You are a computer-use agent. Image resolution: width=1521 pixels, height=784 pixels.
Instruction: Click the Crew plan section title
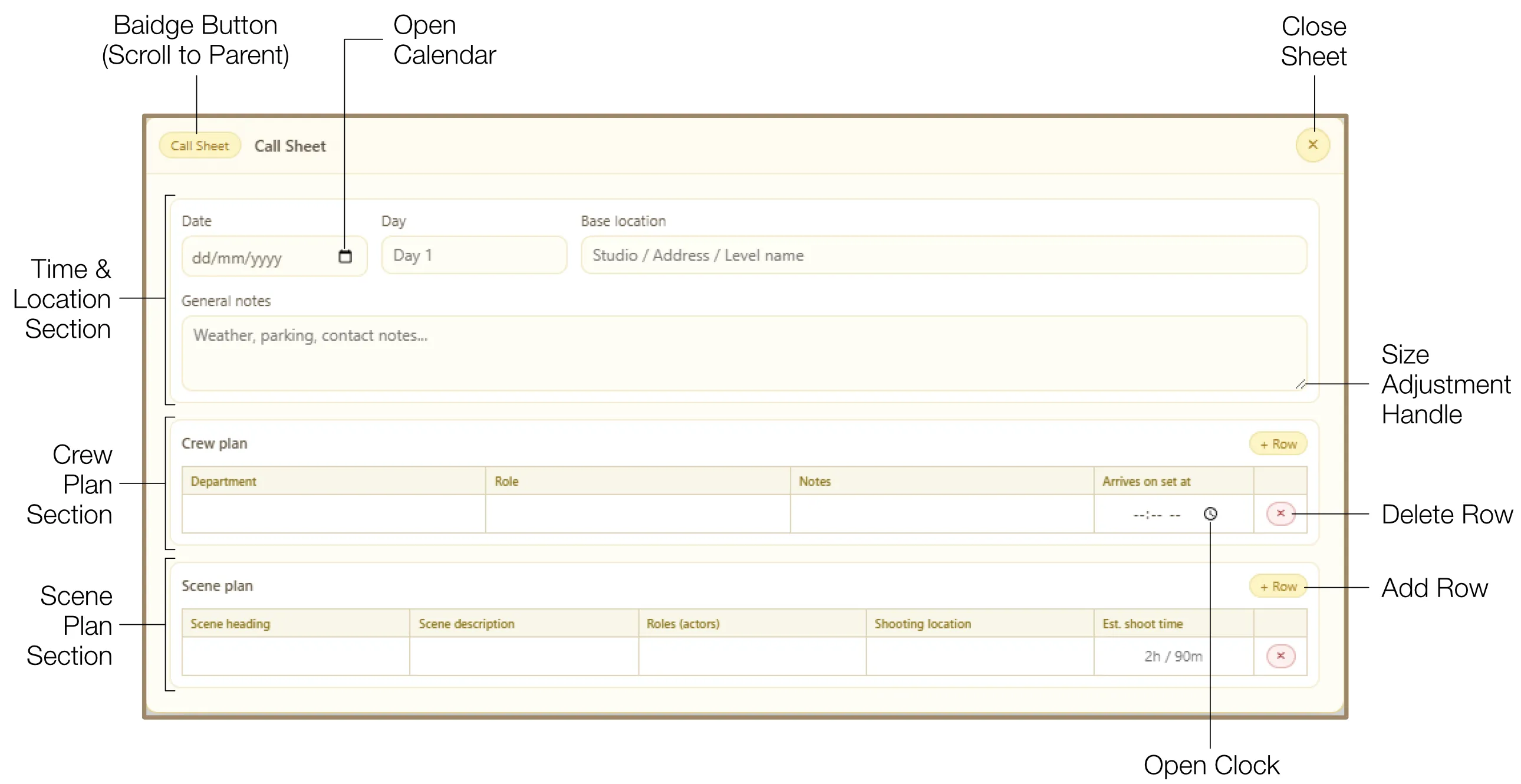215,443
